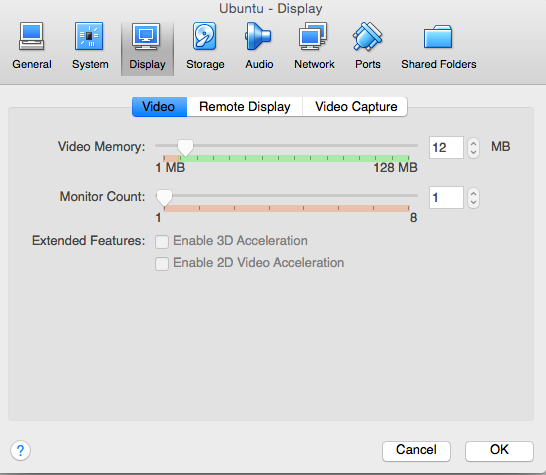Click the Video Memory slider handle

click(x=185, y=148)
